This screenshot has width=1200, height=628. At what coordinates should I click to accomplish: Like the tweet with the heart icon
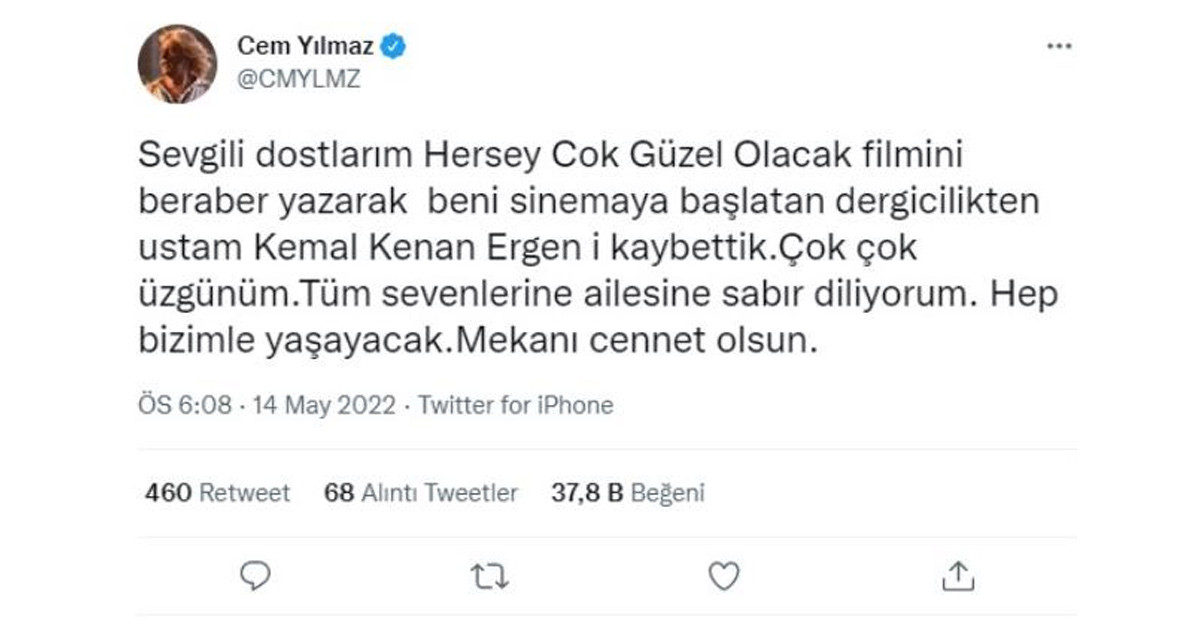pos(723,575)
